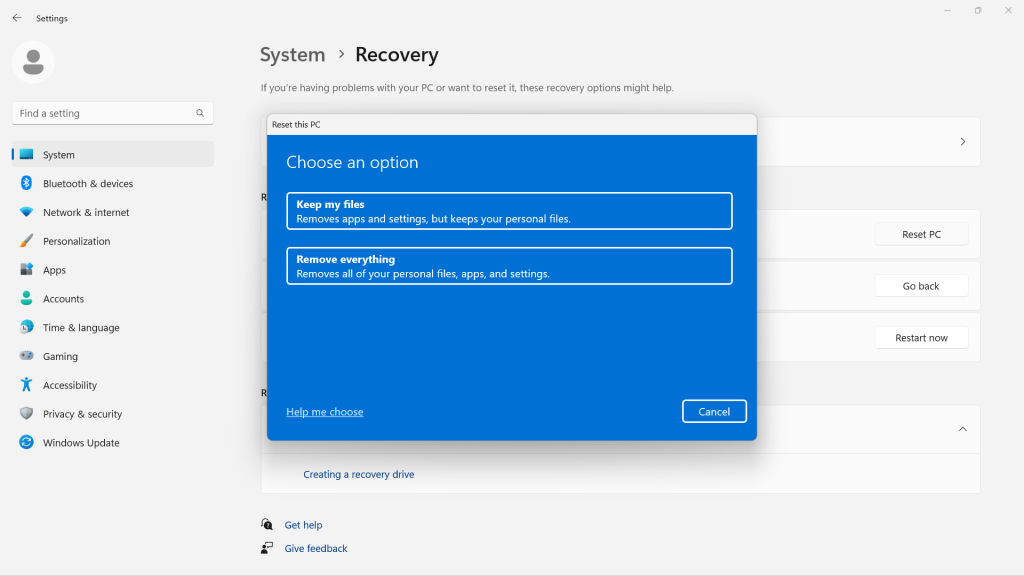Open the System category label
Image resolution: width=1024 pixels, height=576 pixels.
pos(59,155)
